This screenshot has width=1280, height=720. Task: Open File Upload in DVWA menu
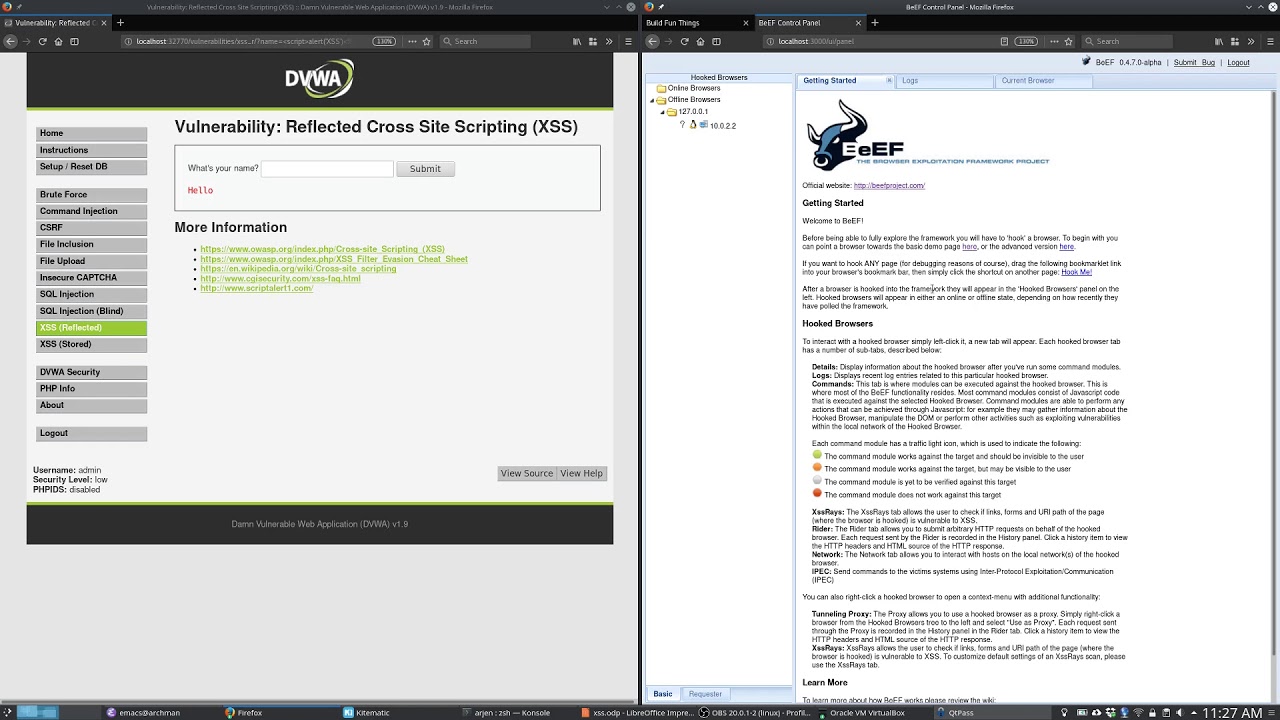[91, 261]
